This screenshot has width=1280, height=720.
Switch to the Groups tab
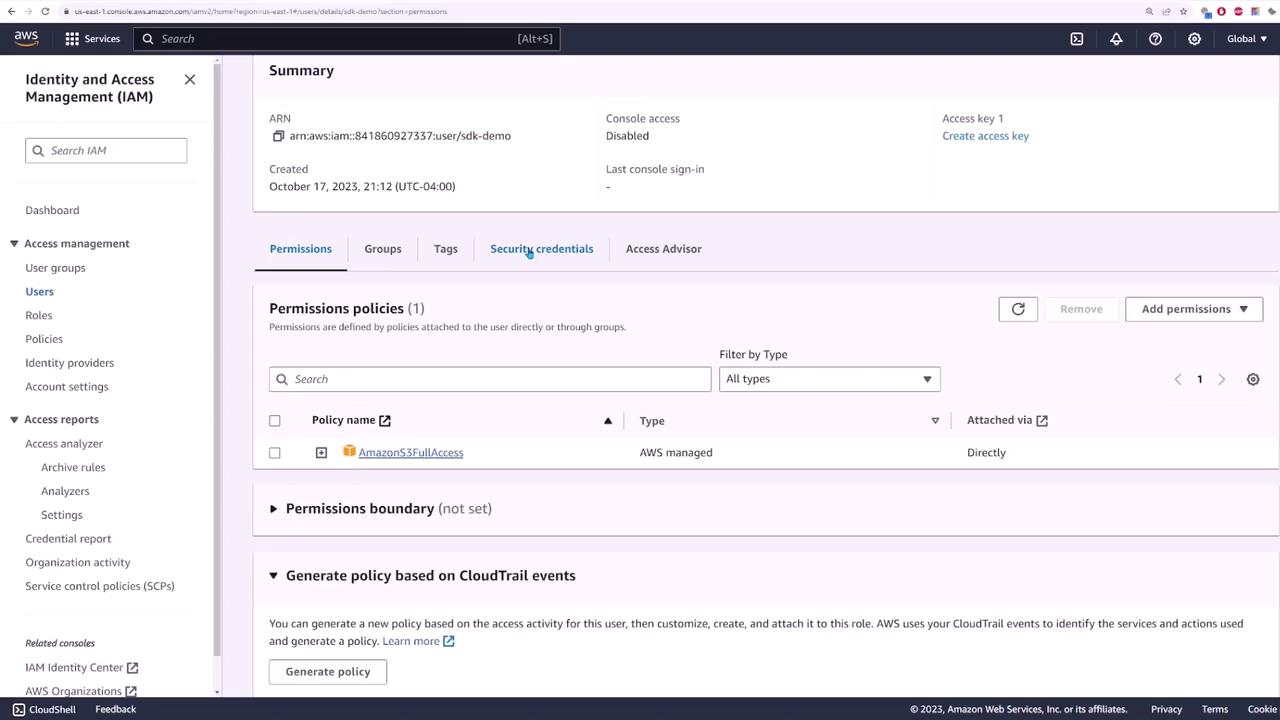click(383, 249)
